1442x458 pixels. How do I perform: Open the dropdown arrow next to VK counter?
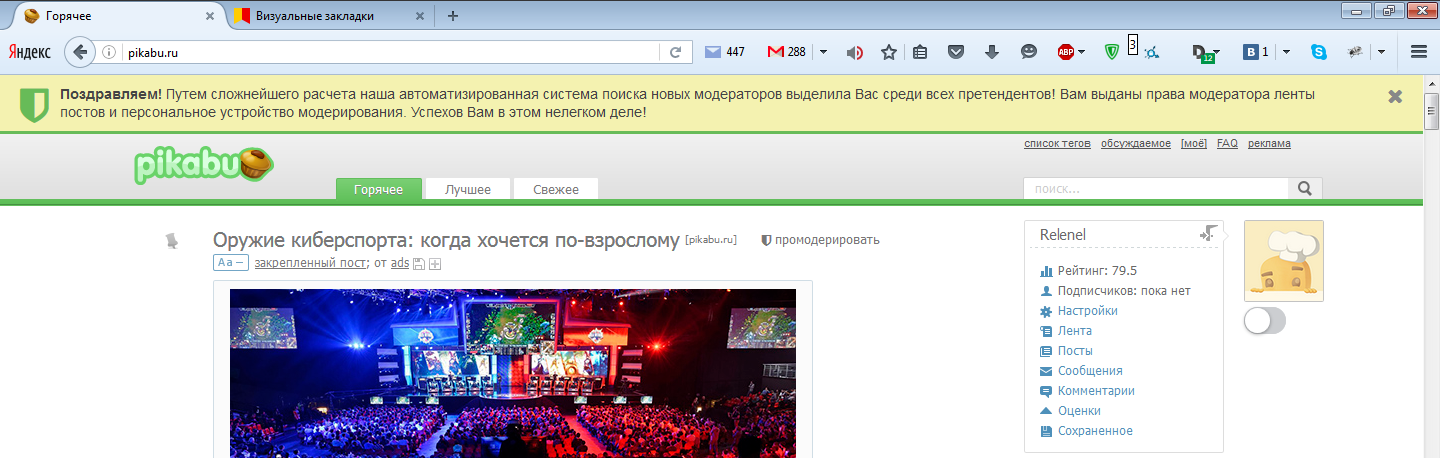pos(1286,52)
